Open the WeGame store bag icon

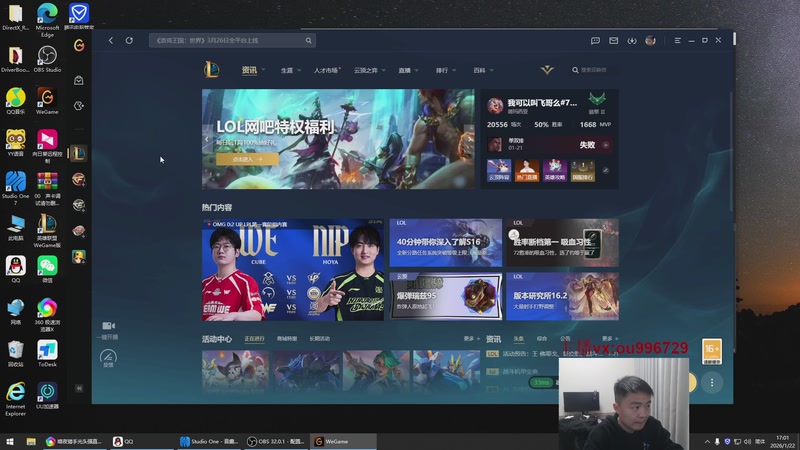click(79, 80)
